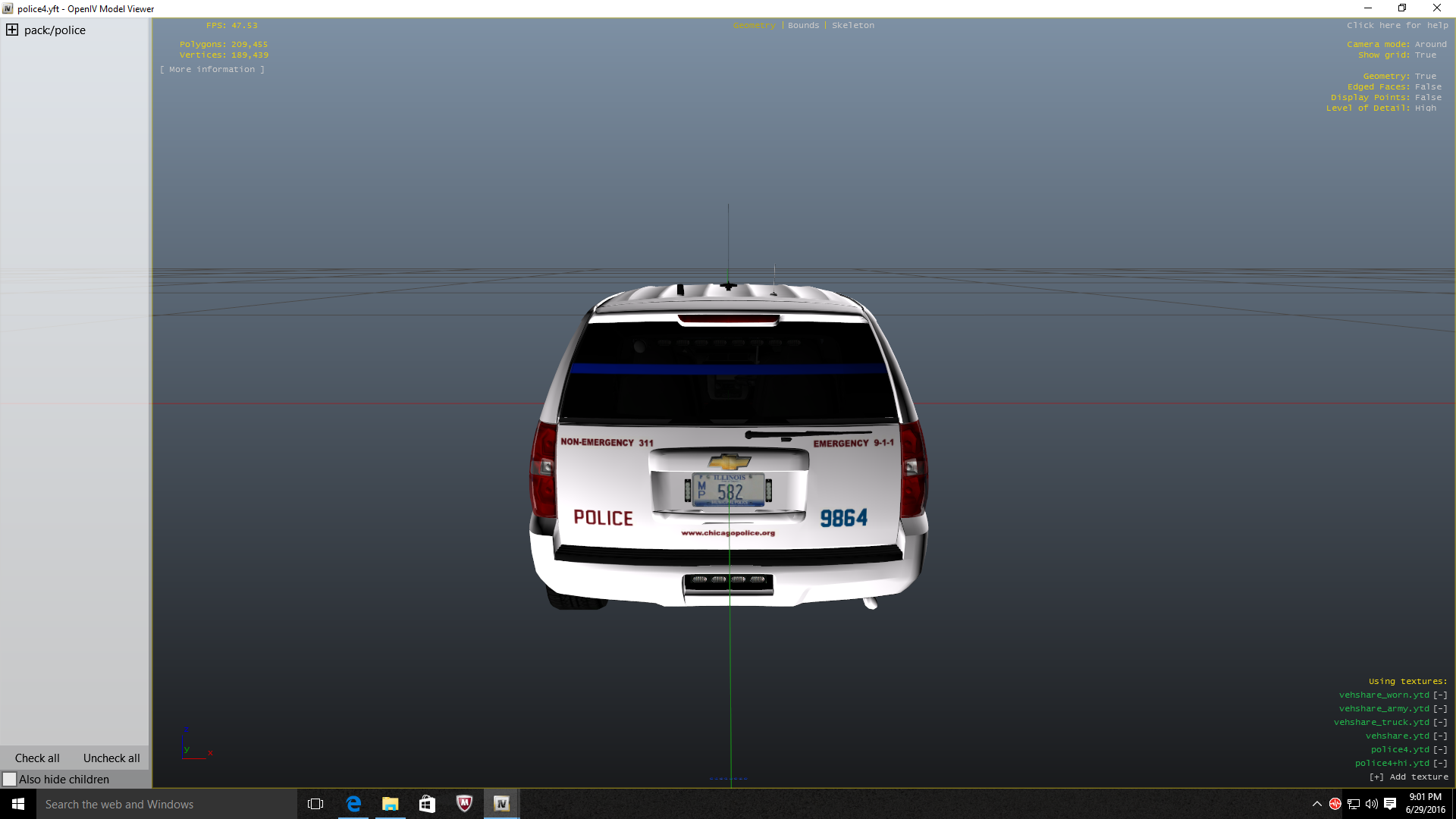The height and width of the screenshot is (819, 1456).
Task: Change Level of Detail setting
Action: tap(1425, 108)
